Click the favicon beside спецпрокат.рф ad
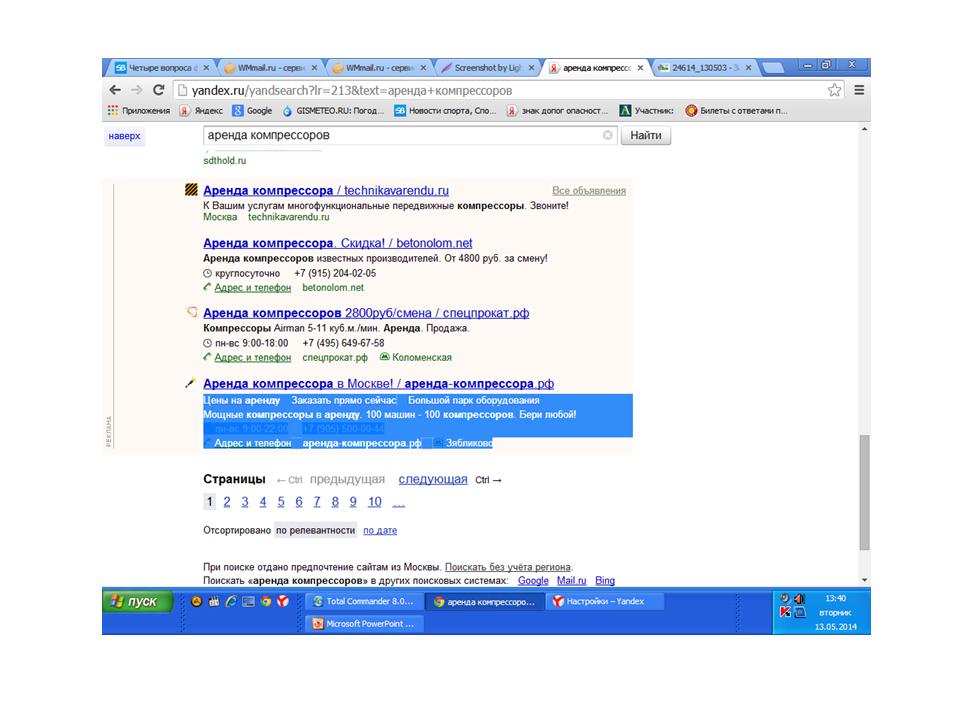Image resolution: width=960 pixels, height=720 pixels. point(192,312)
